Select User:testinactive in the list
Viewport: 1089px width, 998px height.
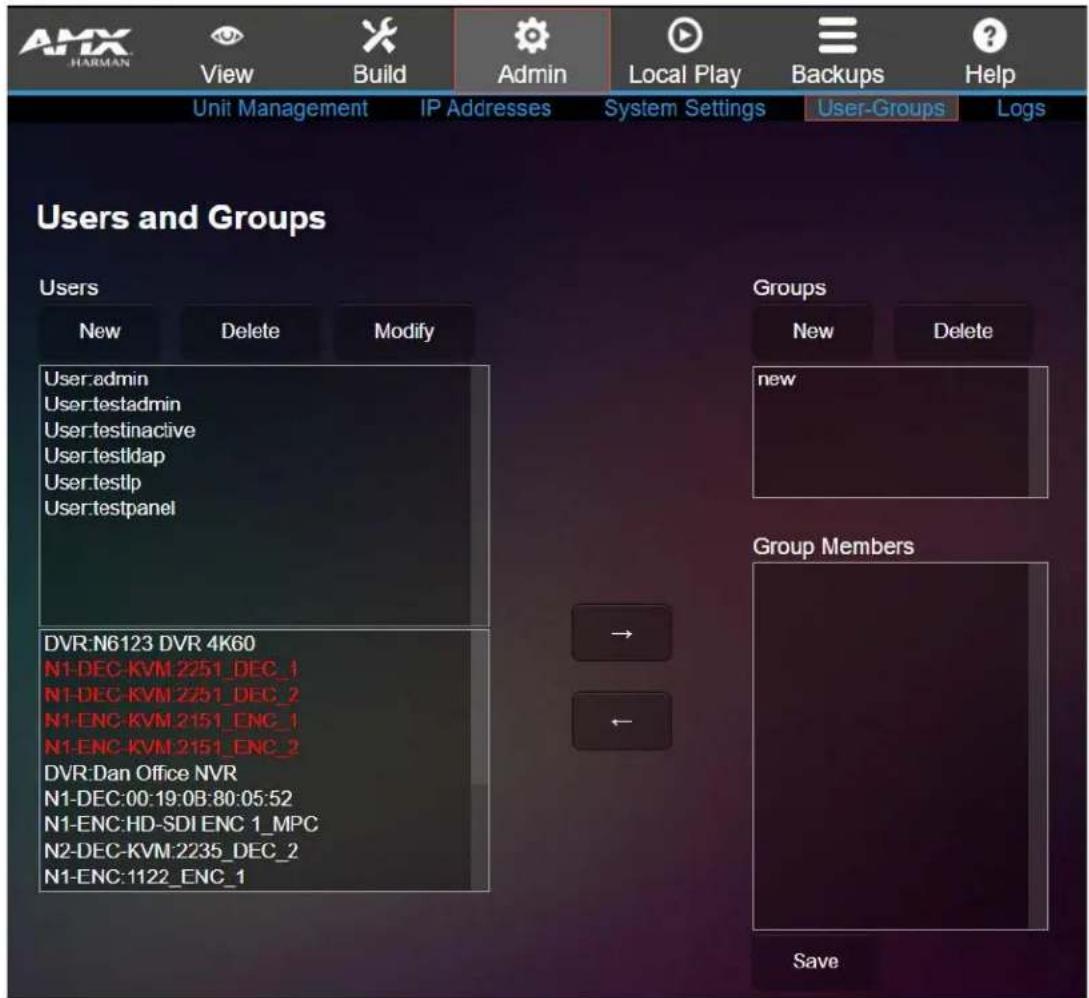[x=256, y=430]
